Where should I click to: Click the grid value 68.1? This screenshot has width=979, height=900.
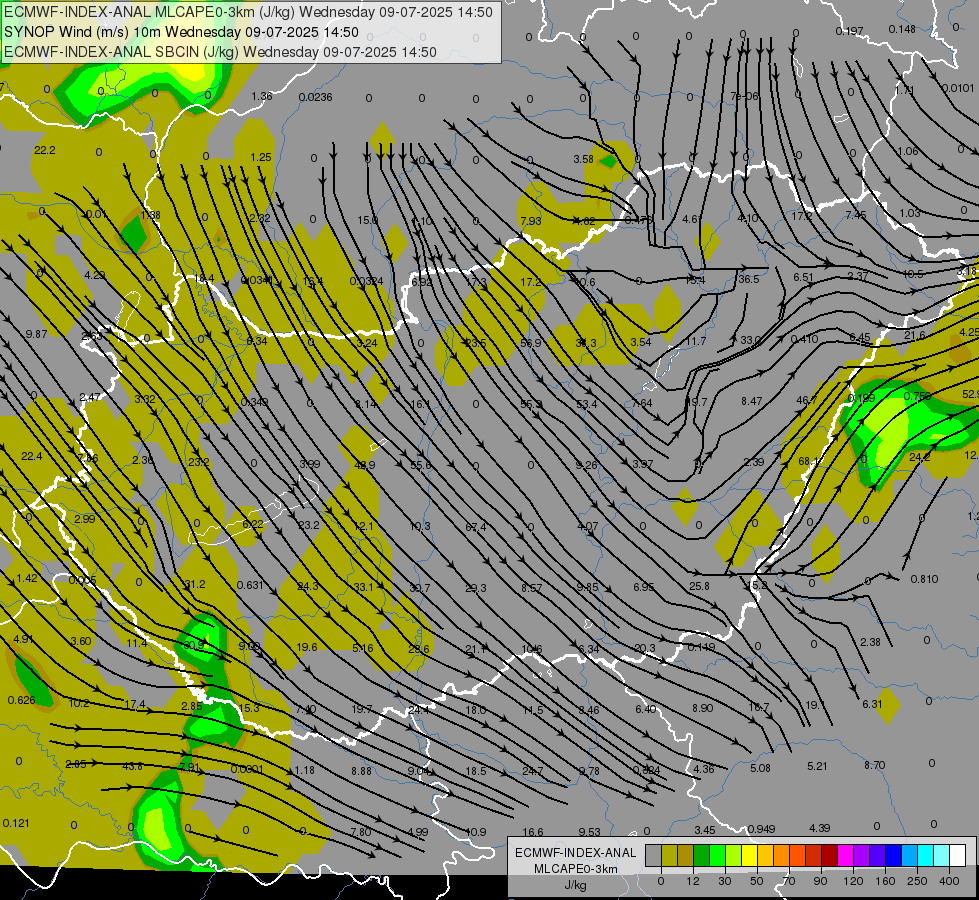click(809, 461)
